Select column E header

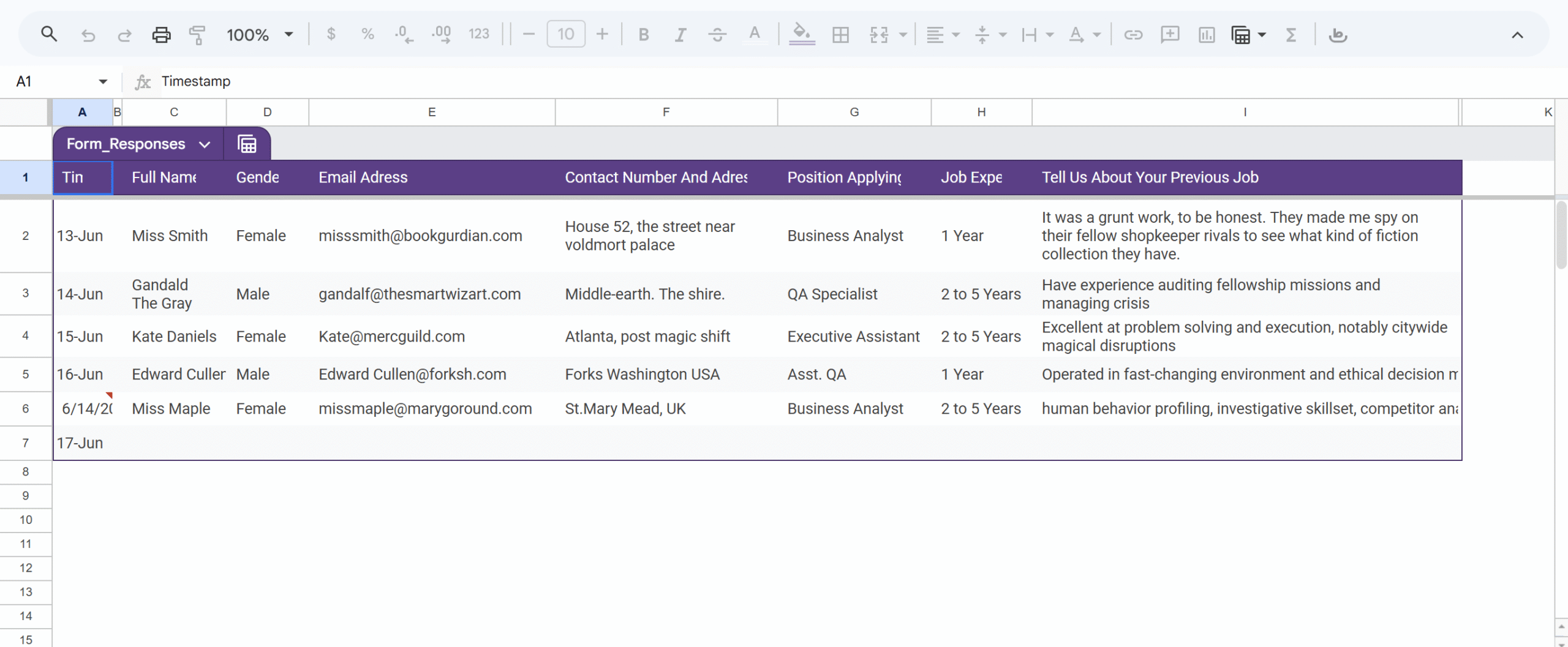click(432, 112)
